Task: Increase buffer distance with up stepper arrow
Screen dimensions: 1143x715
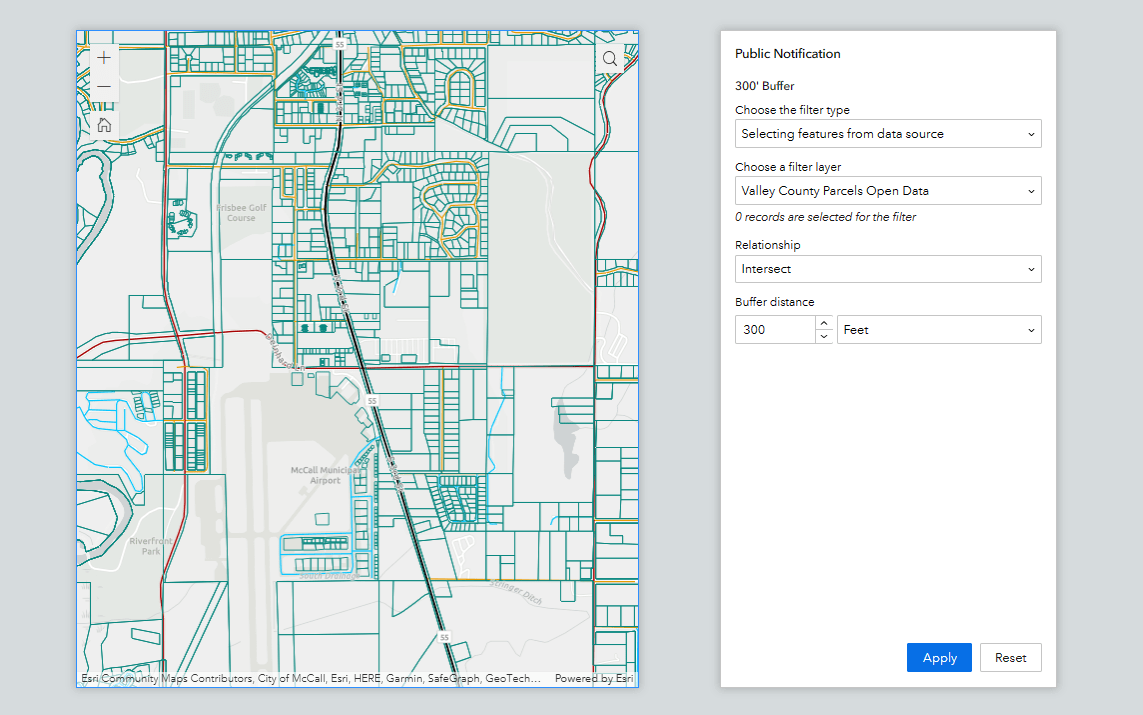Action: click(x=823, y=323)
